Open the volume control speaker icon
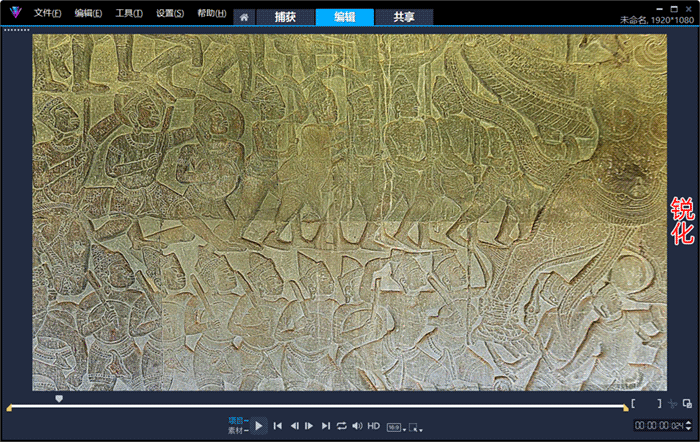This screenshot has height=442, width=700. [x=357, y=426]
